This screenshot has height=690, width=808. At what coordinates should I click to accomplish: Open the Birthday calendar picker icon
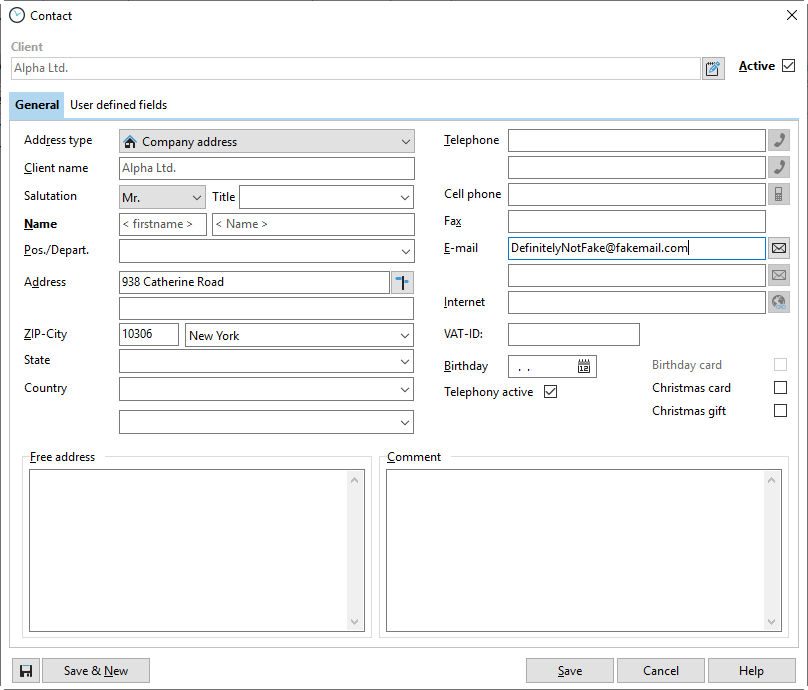click(584, 367)
